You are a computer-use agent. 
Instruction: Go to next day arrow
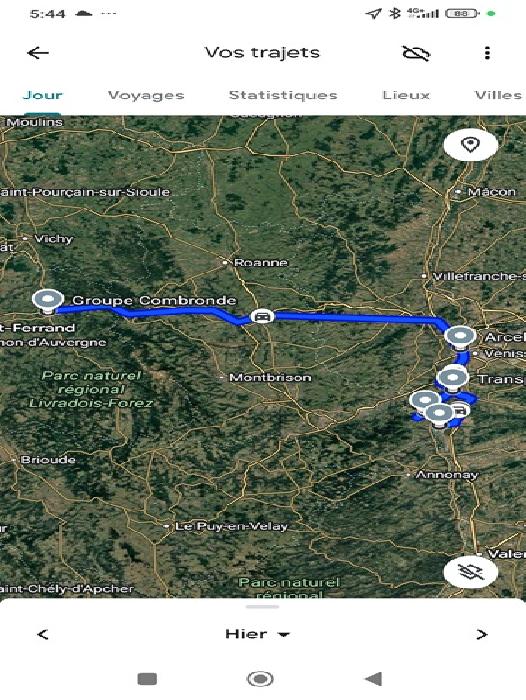pos(482,634)
